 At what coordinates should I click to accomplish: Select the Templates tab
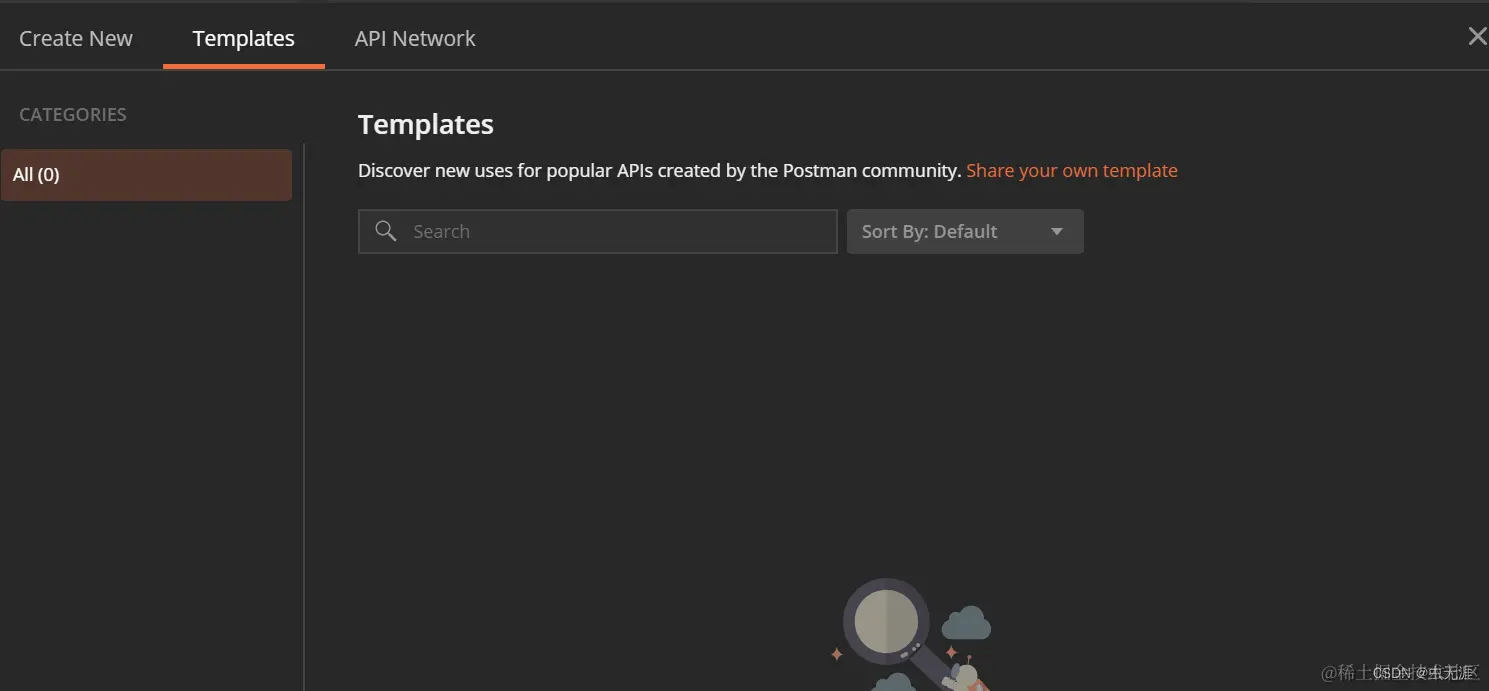244,38
